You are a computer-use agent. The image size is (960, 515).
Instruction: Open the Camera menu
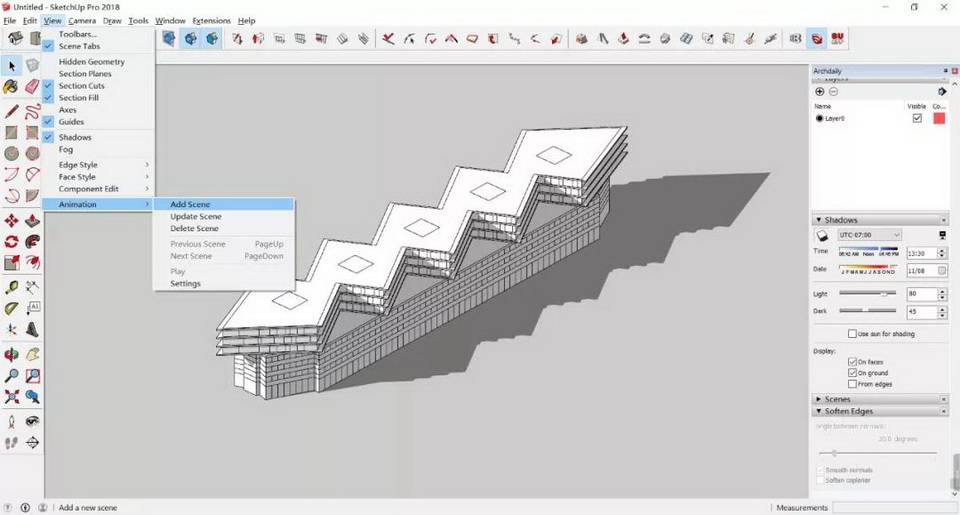point(82,20)
